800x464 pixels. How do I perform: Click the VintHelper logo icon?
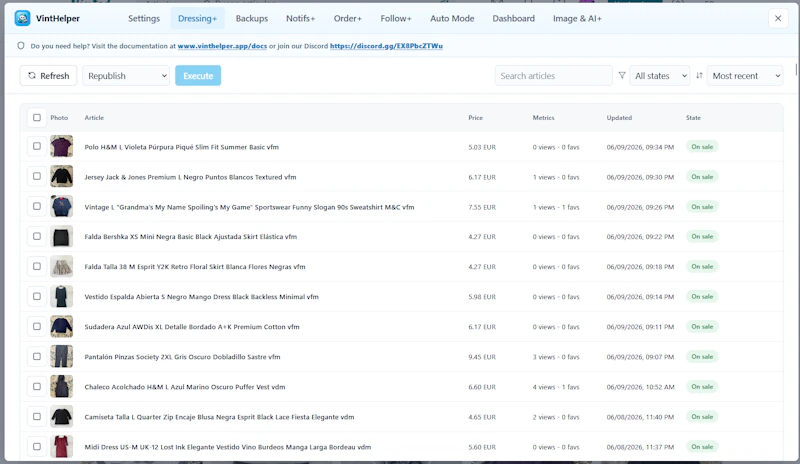22,18
